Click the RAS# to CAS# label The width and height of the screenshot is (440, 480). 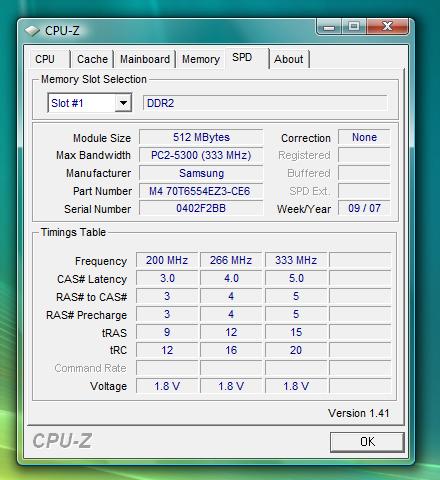point(92,297)
